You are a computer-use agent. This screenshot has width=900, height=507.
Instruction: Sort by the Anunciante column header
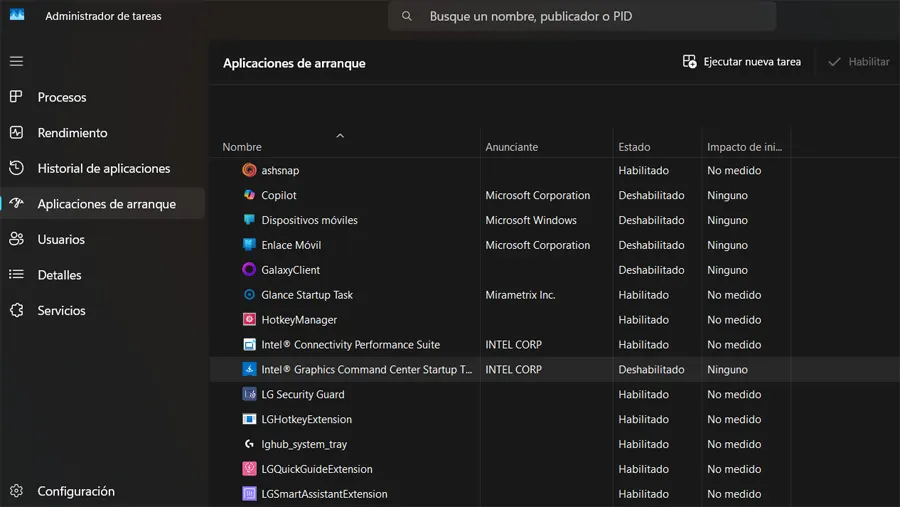(511, 147)
